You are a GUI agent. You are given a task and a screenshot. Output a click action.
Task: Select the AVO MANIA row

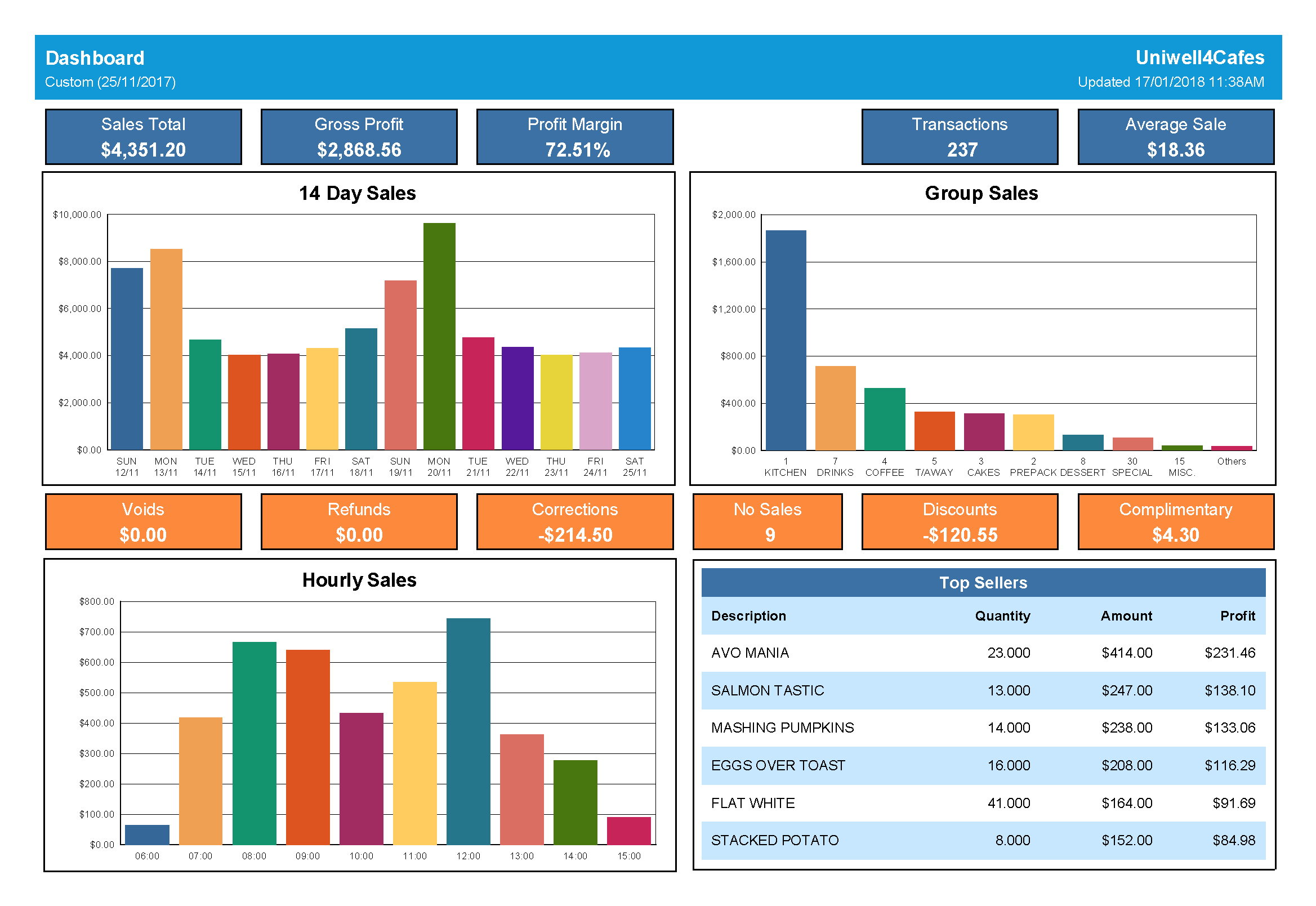(x=983, y=653)
